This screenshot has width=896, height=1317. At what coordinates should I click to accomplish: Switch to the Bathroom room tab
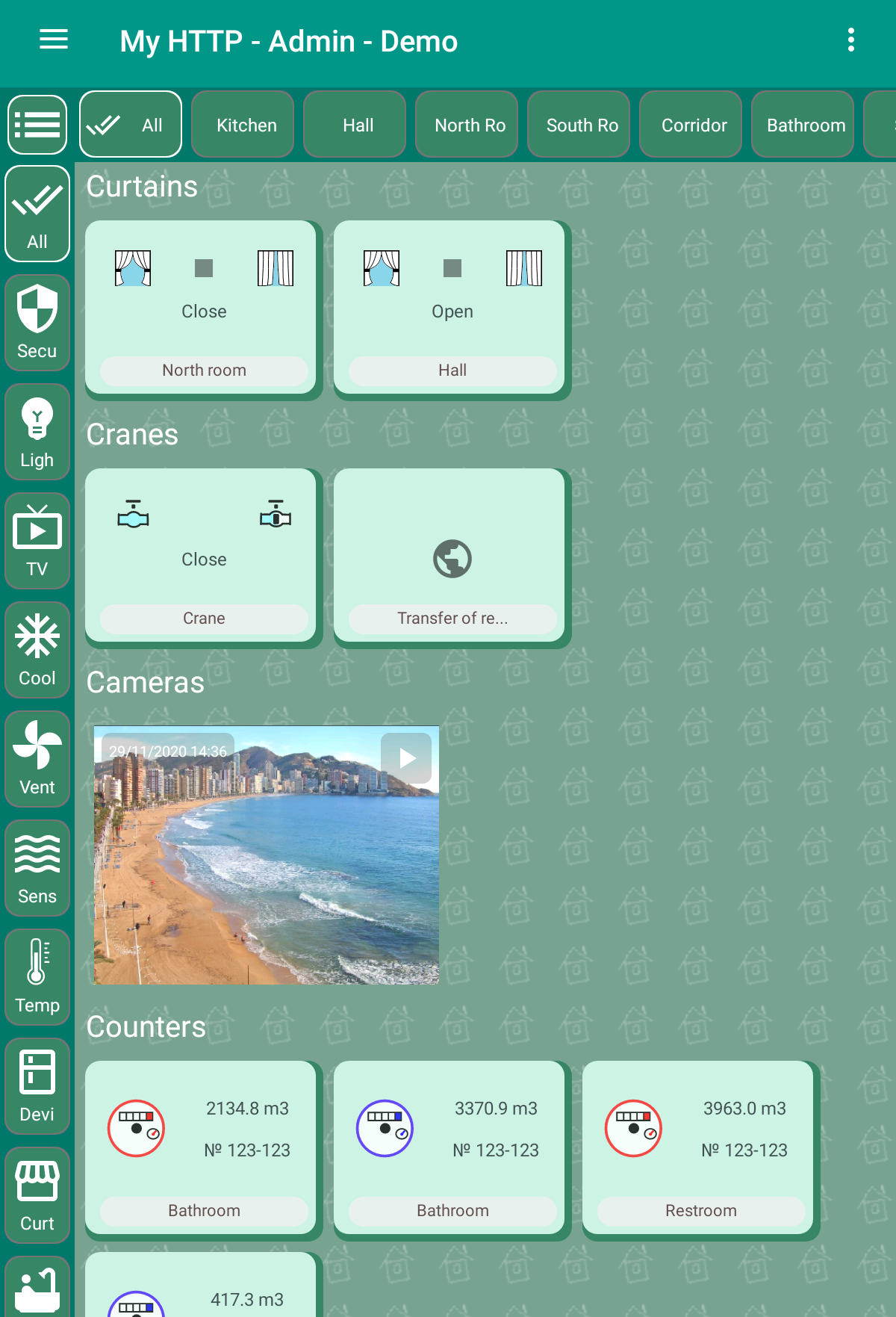[x=803, y=125]
